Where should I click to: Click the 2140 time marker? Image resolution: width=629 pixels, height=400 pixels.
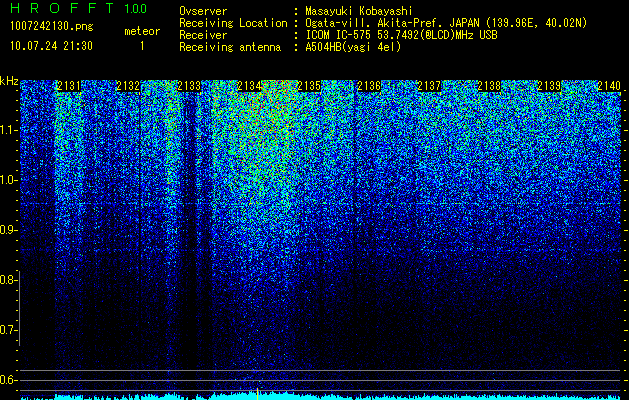609,86
